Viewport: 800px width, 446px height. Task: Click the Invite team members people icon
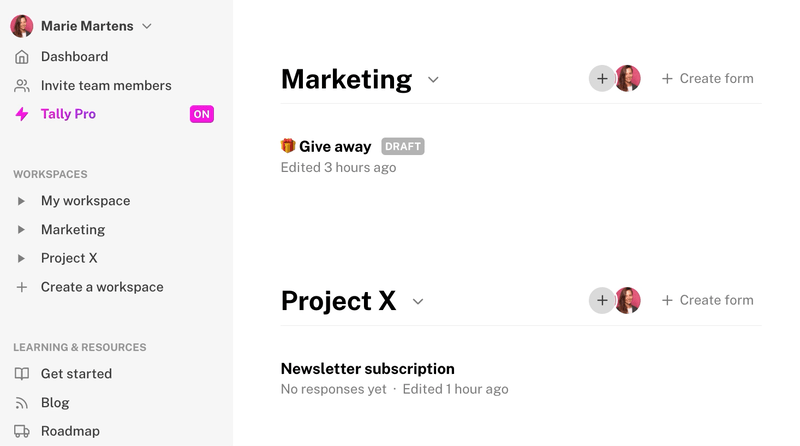pos(21,86)
